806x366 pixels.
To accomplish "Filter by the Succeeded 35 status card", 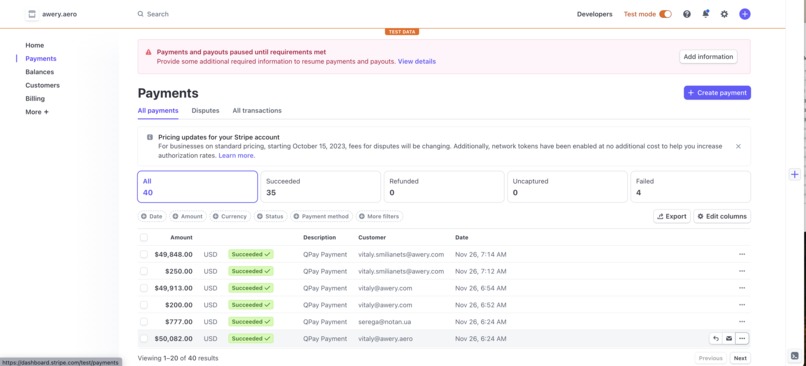I will pos(321,187).
